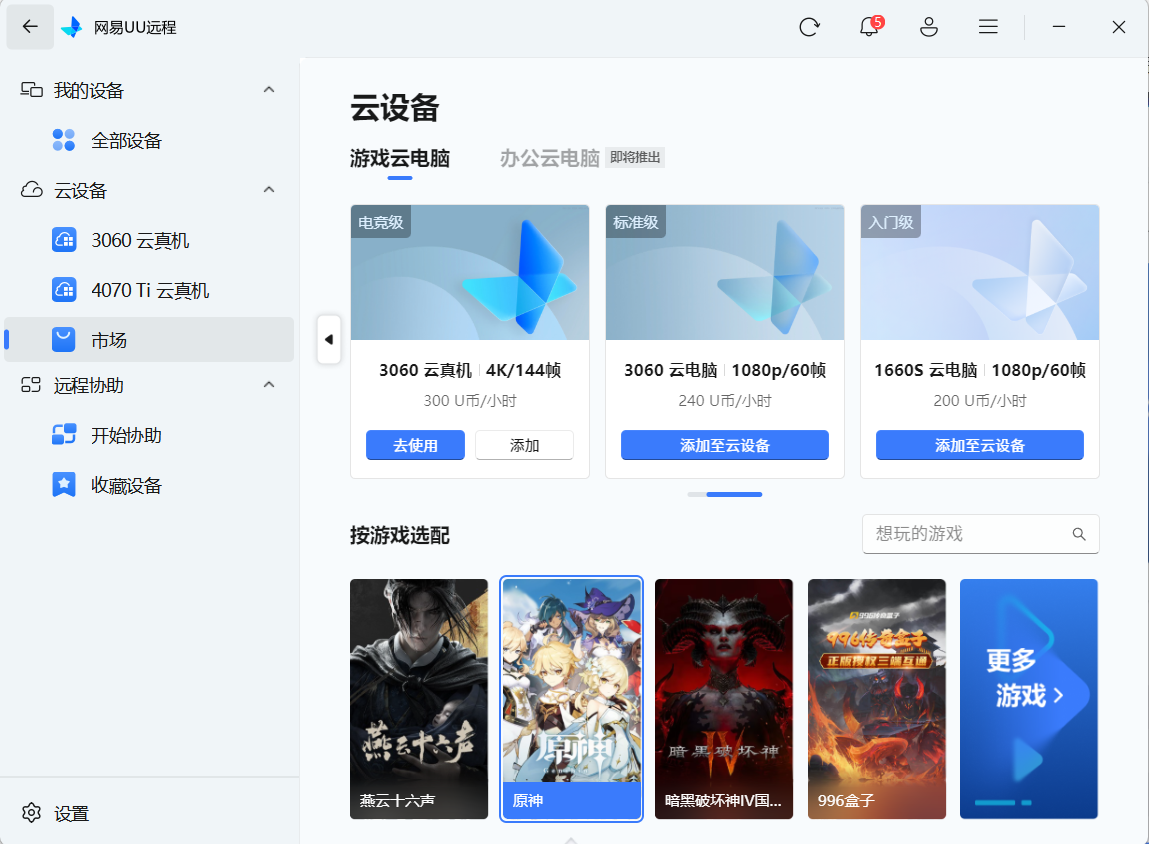1149x844 pixels.
Task: Open the user account profile icon
Action: 928,27
